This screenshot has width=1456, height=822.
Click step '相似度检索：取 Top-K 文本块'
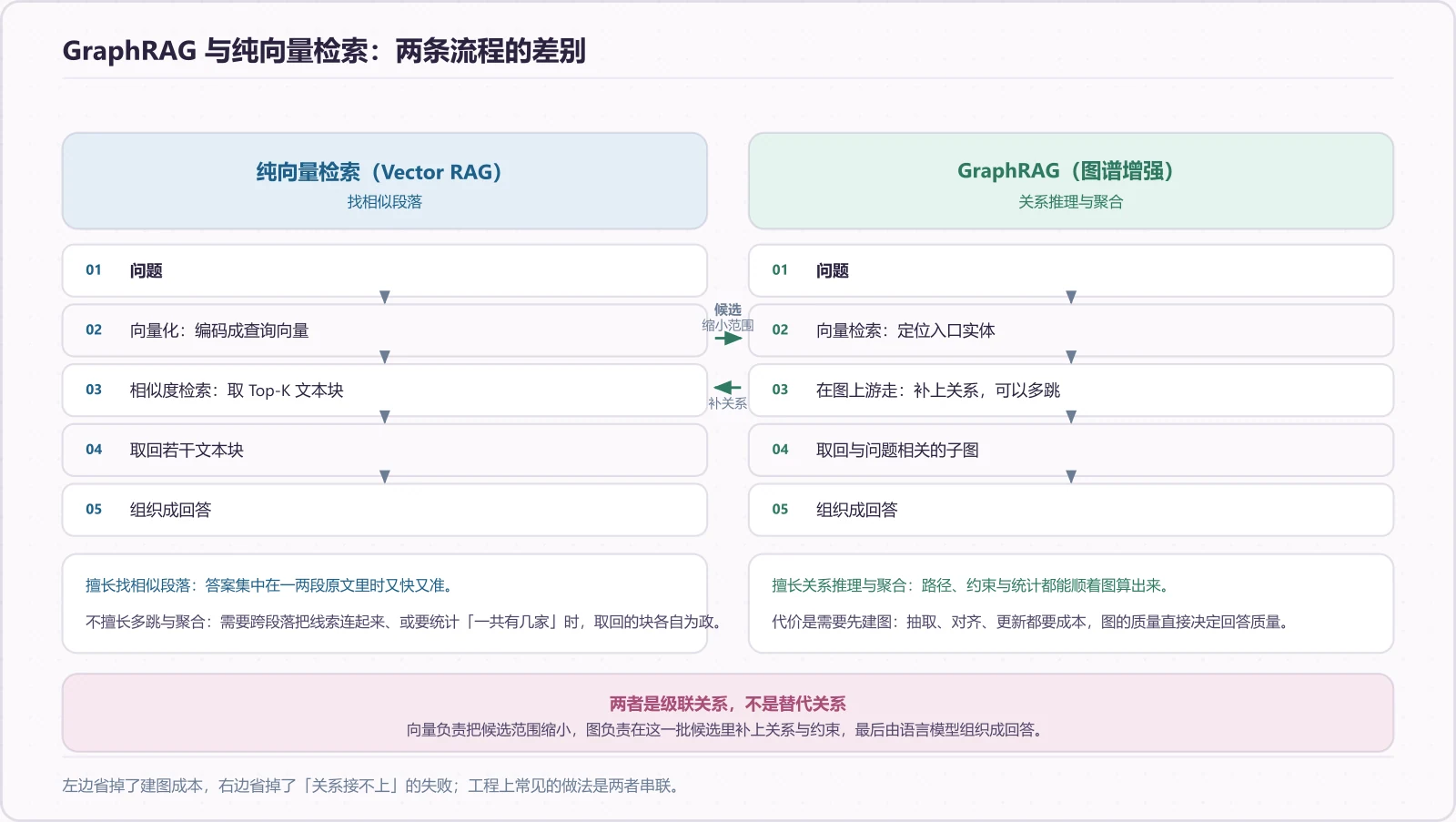385,391
